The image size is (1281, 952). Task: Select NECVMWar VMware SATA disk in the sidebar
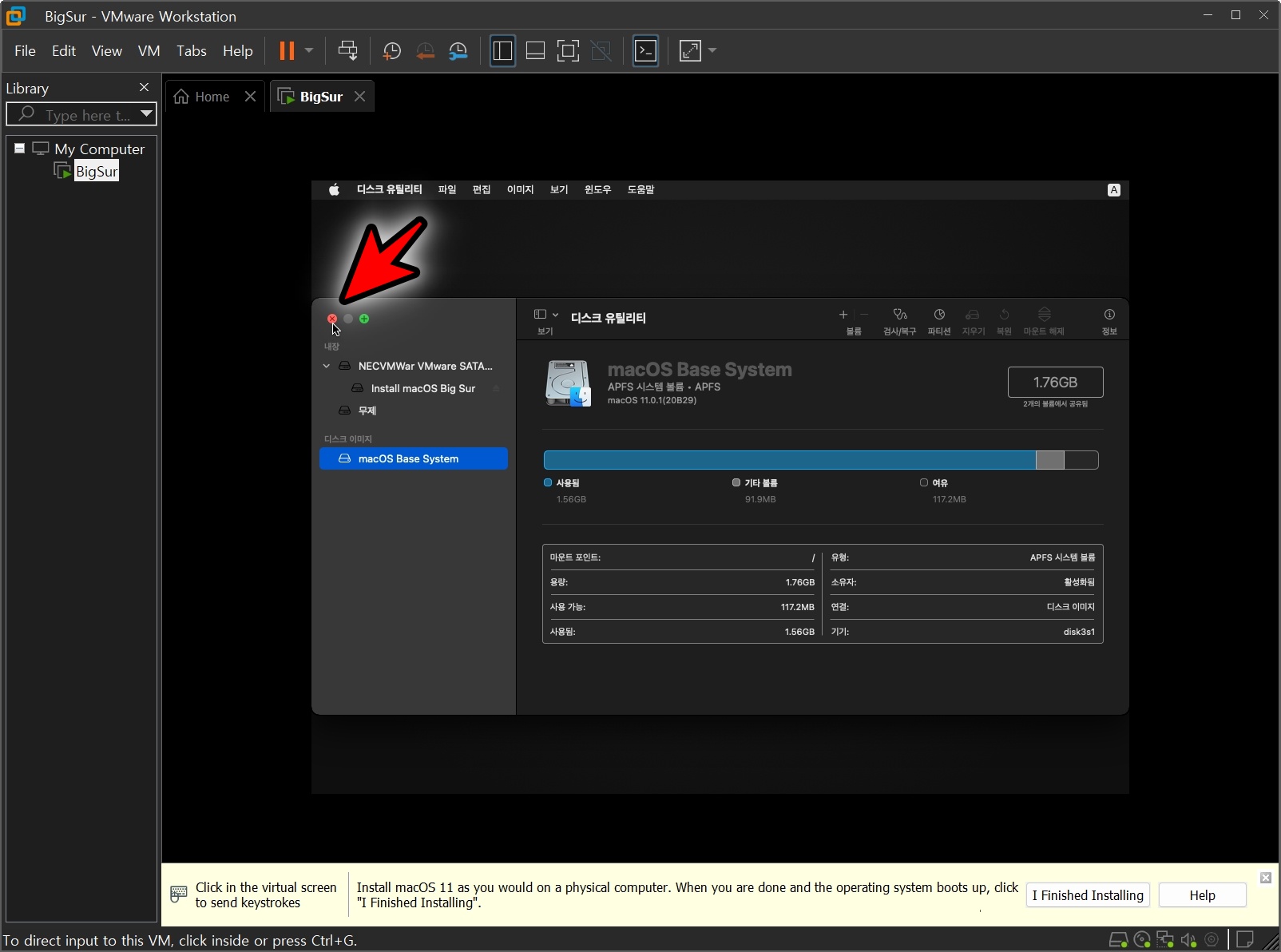414,366
